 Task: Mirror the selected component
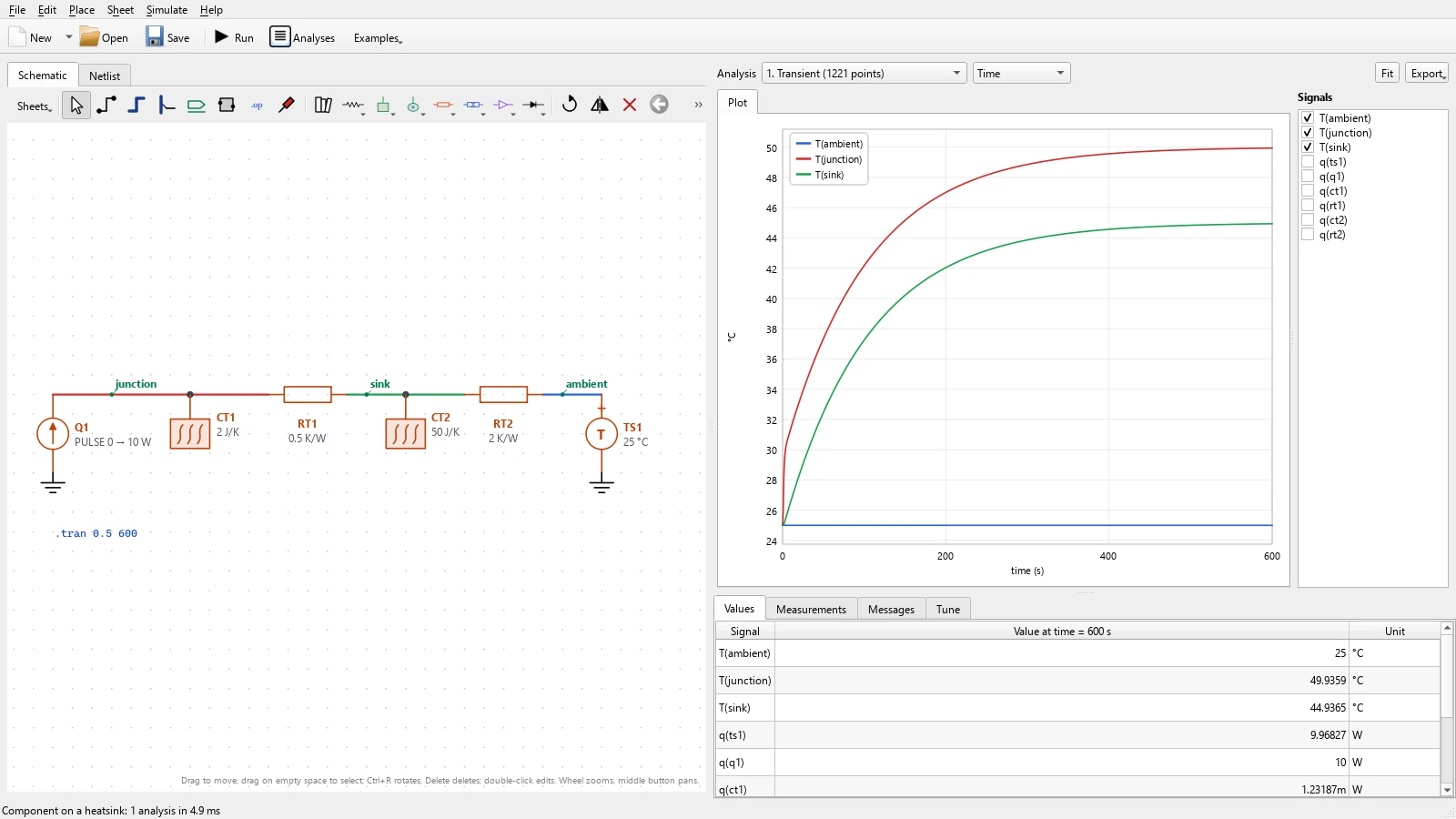[x=600, y=105]
